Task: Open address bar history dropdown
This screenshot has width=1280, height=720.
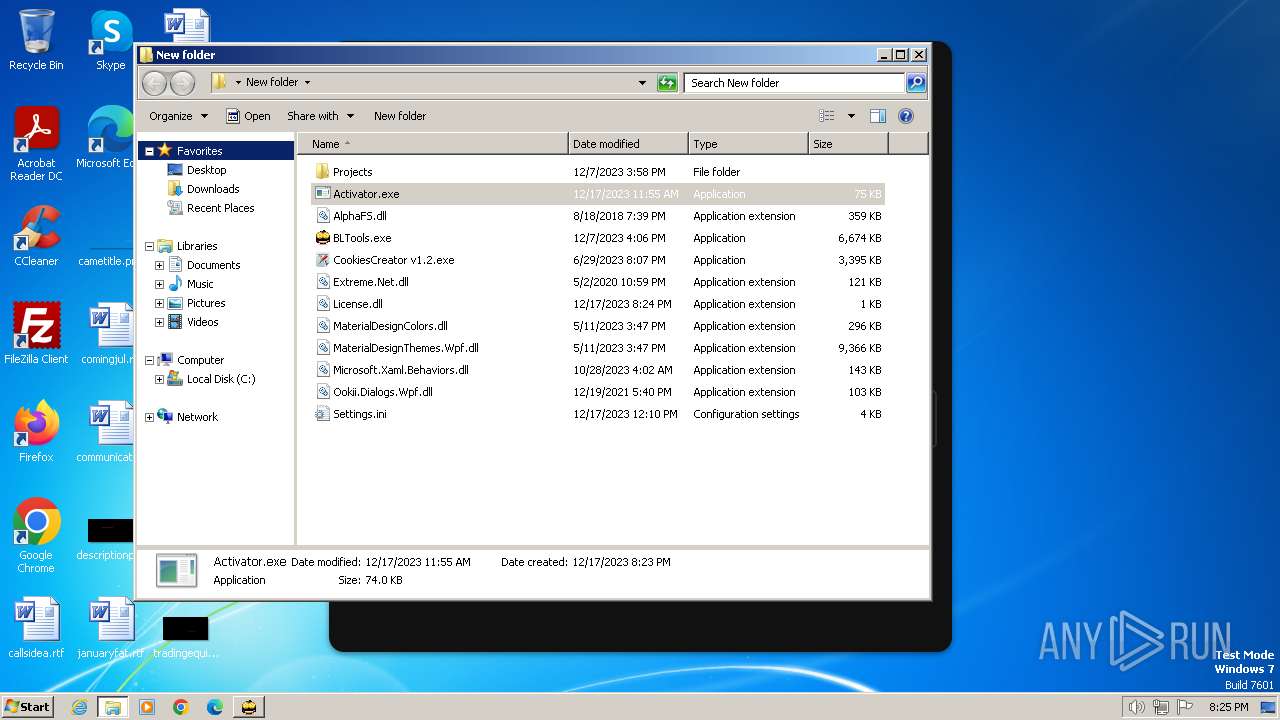Action: pos(642,83)
